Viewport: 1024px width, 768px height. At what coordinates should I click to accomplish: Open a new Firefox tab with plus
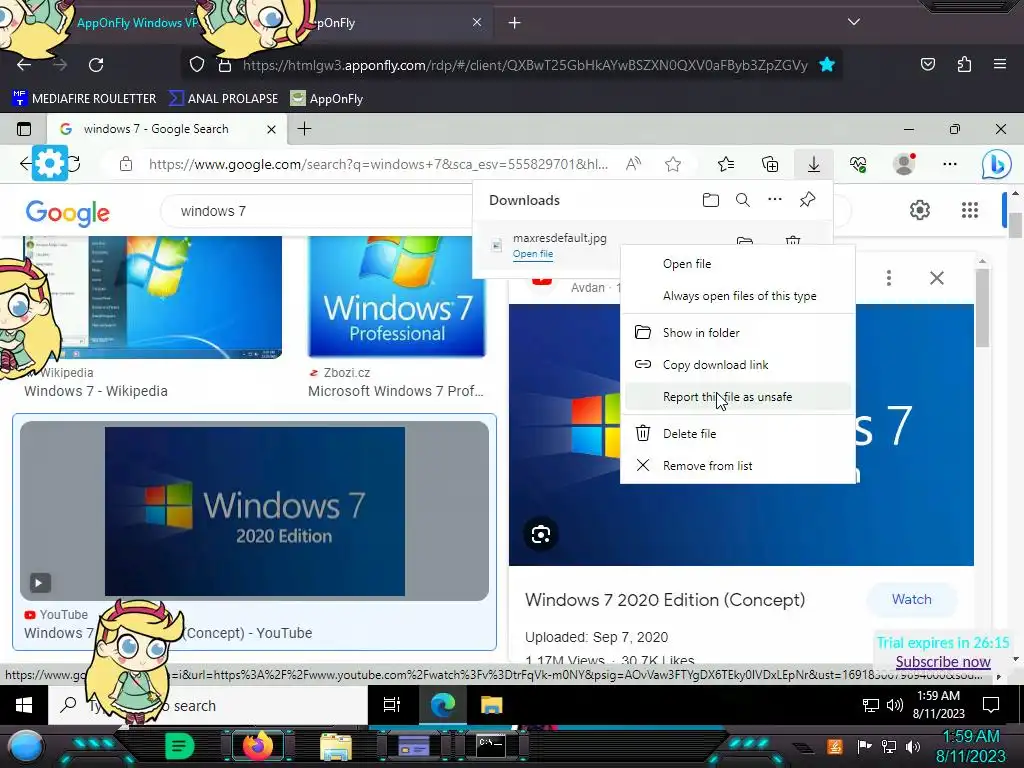pyautogui.click(x=515, y=23)
